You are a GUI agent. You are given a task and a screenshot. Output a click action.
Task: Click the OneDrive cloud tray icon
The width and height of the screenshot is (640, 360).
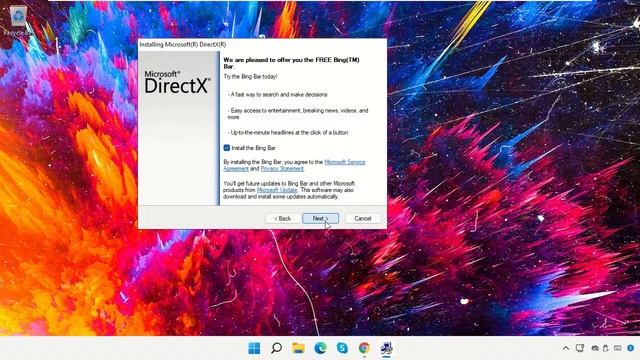(595, 348)
